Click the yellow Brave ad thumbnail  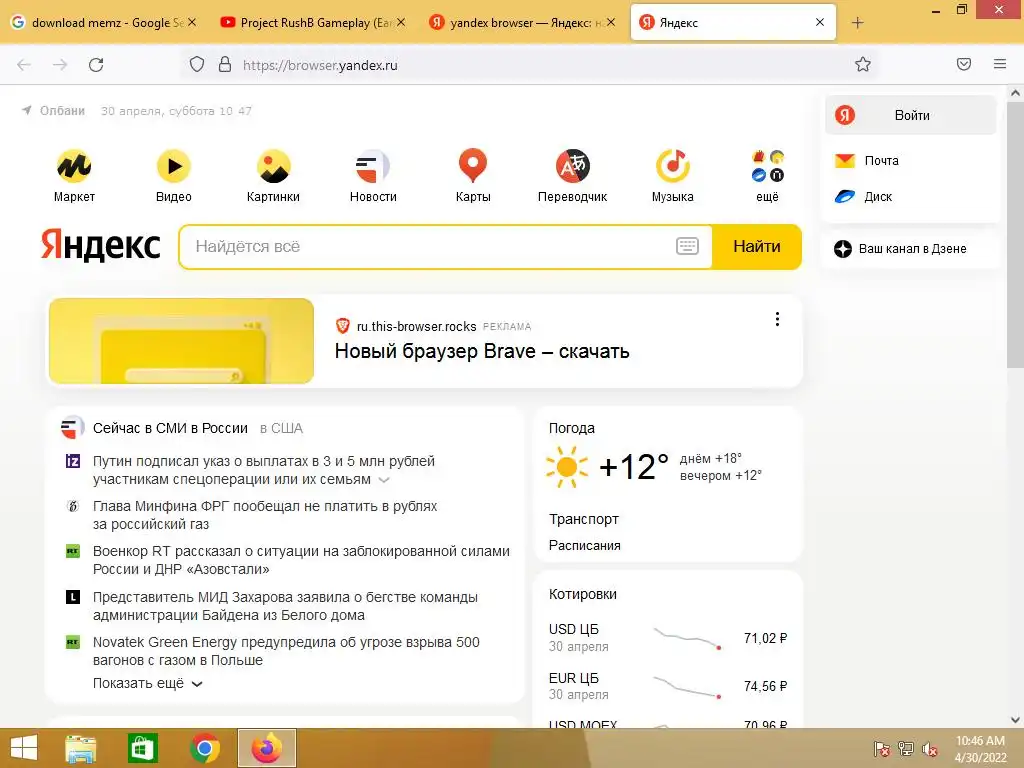pos(181,341)
